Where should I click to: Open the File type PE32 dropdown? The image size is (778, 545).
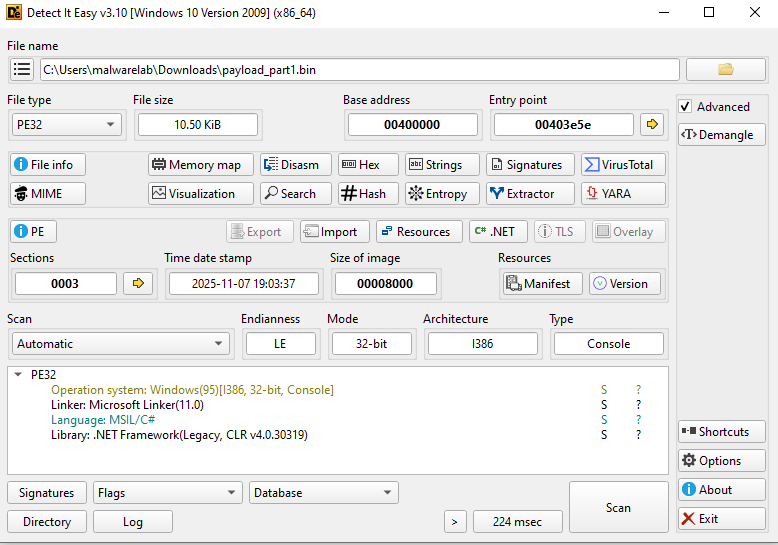click(66, 125)
